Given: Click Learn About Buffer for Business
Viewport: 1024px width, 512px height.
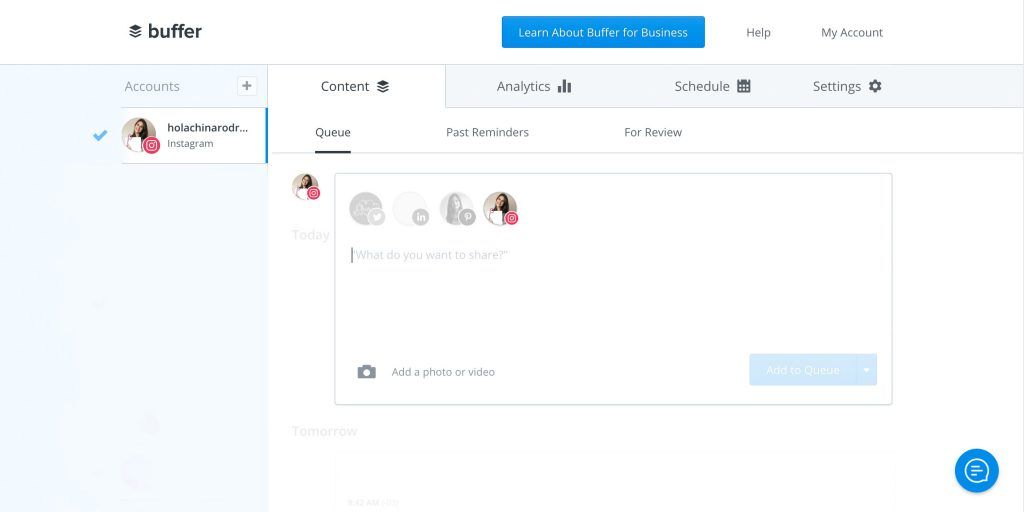Looking at the screenshot, I should [603, 32].
